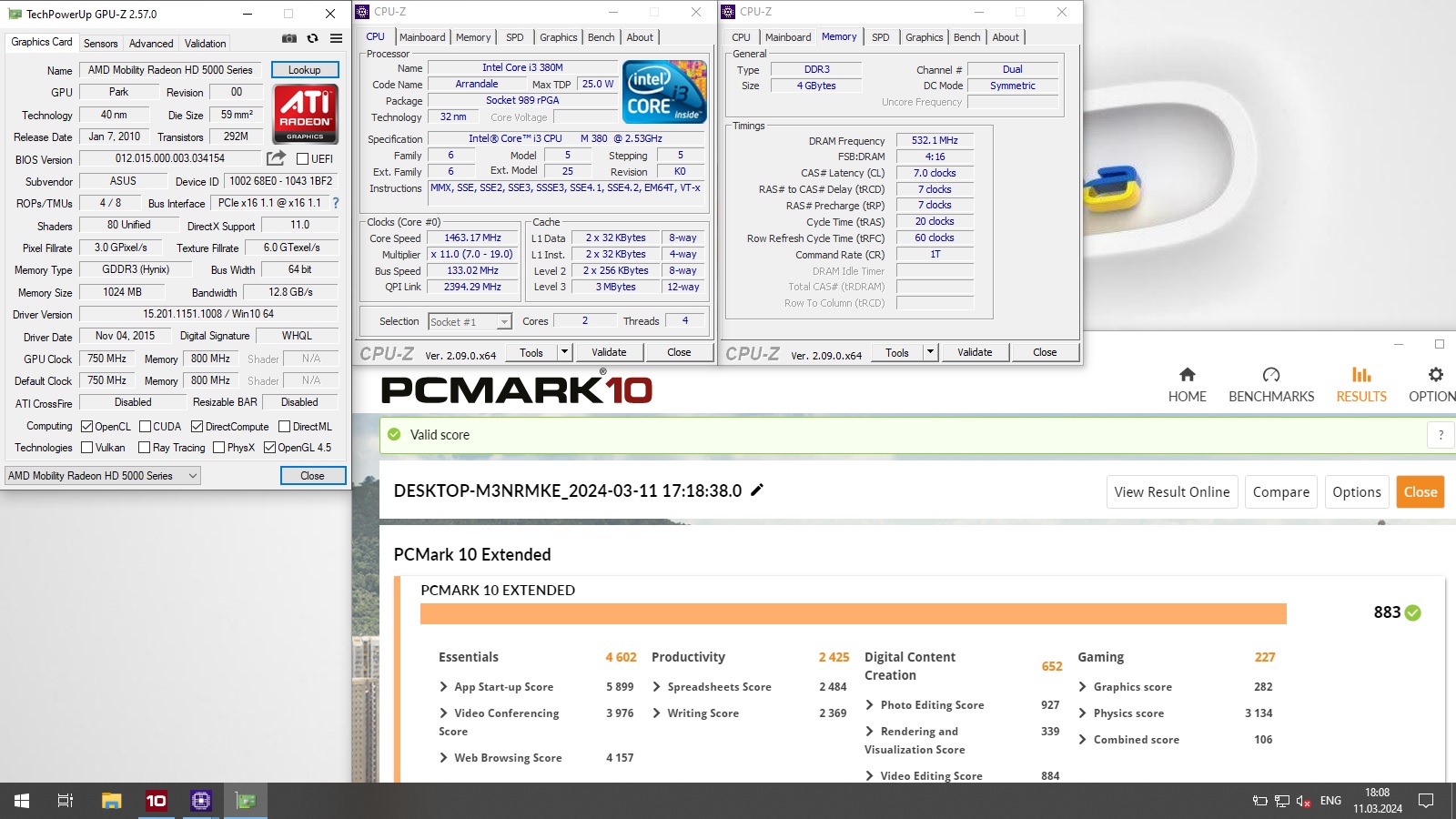The height and width of the screenshot is (819, 1456).
Task: Toggle the CUDA checkbox
Action: click(x=145, y=426)
